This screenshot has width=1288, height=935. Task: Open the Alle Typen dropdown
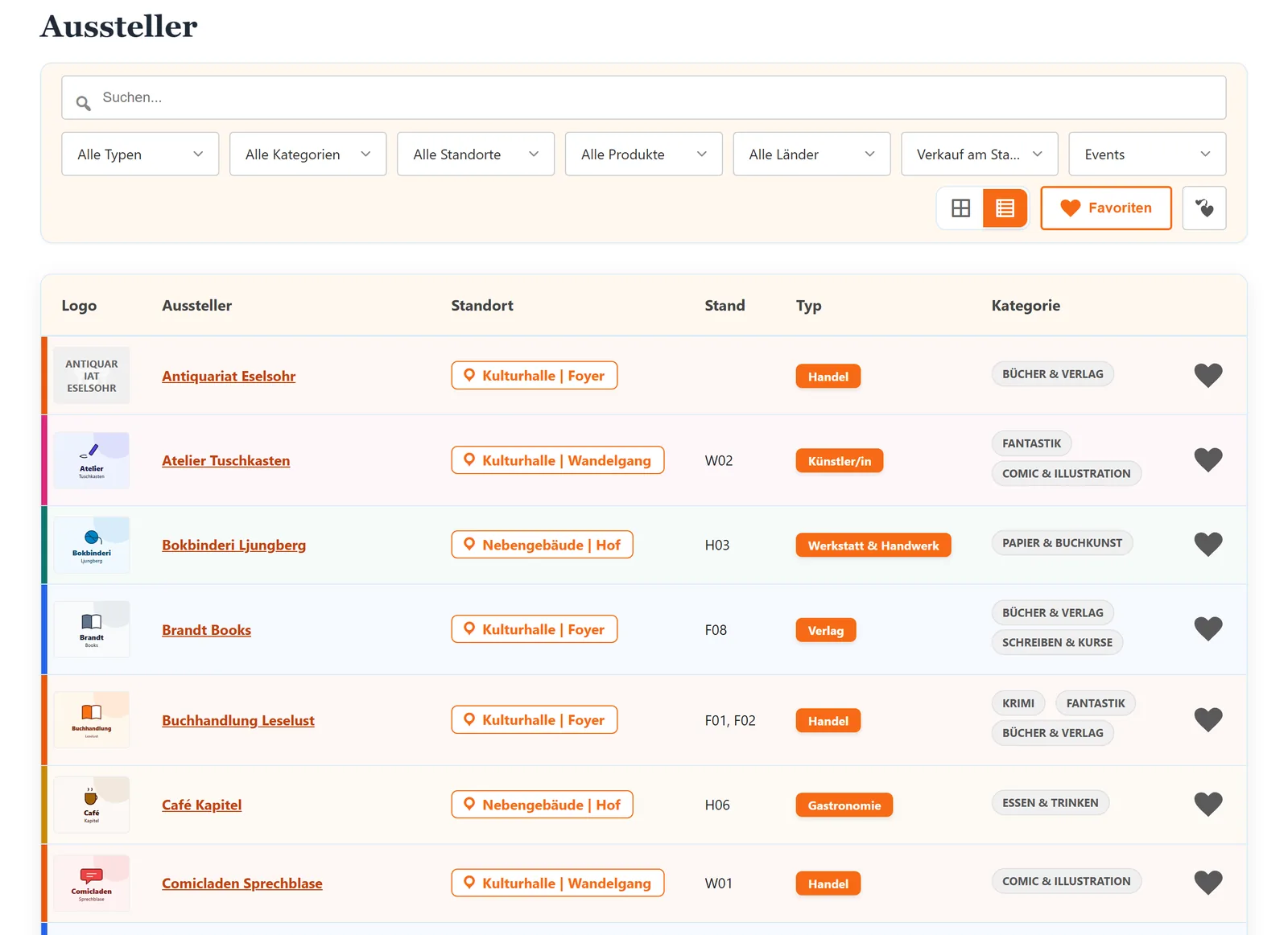click(140, 154)
